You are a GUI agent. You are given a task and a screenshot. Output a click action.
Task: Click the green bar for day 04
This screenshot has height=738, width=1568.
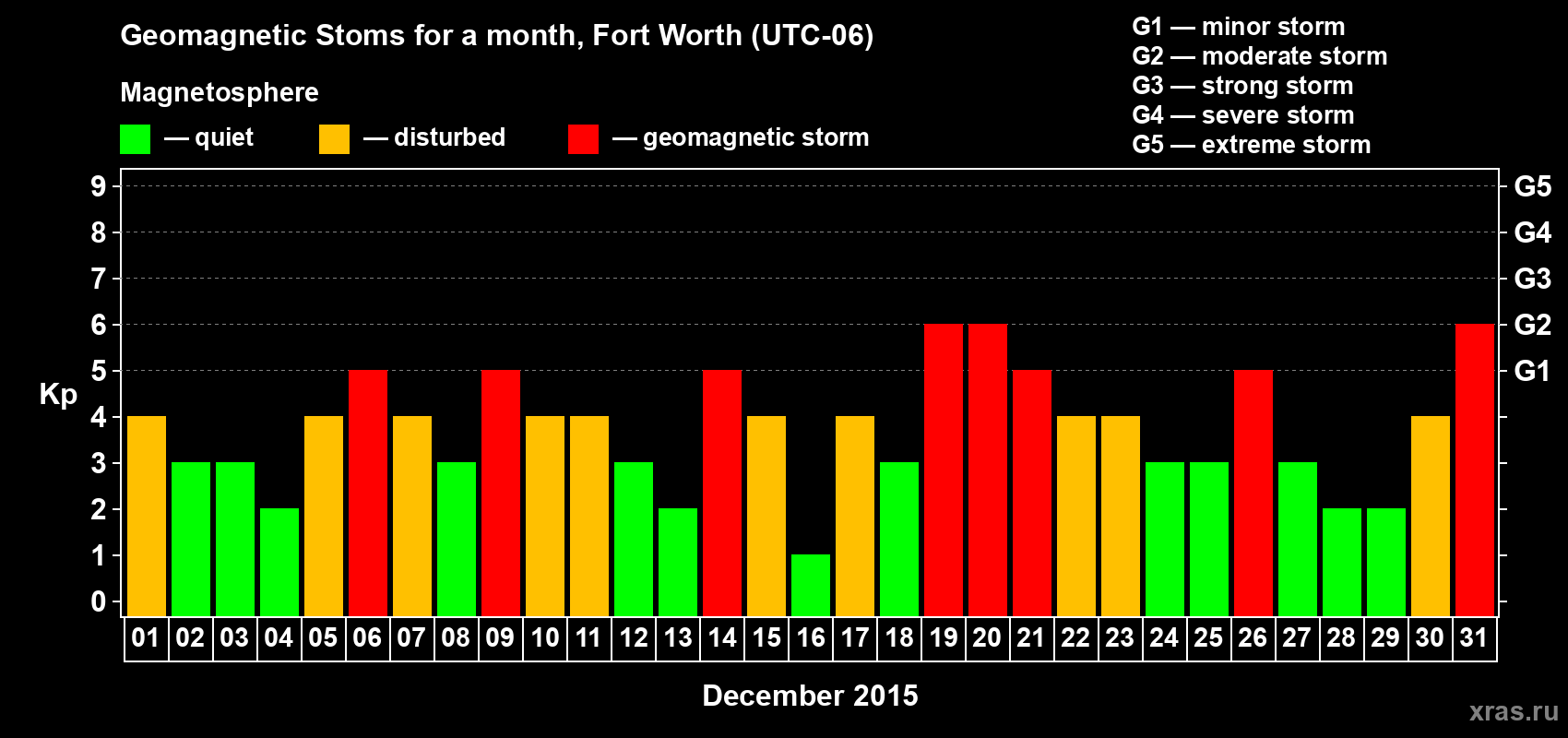(x=279, y=562)
